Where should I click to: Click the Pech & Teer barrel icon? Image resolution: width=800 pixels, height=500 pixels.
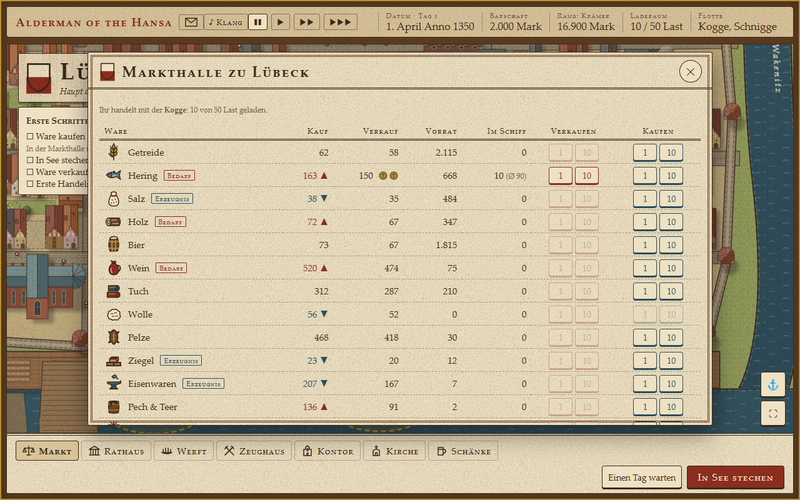pyautogui.click(x=114, y=407)
